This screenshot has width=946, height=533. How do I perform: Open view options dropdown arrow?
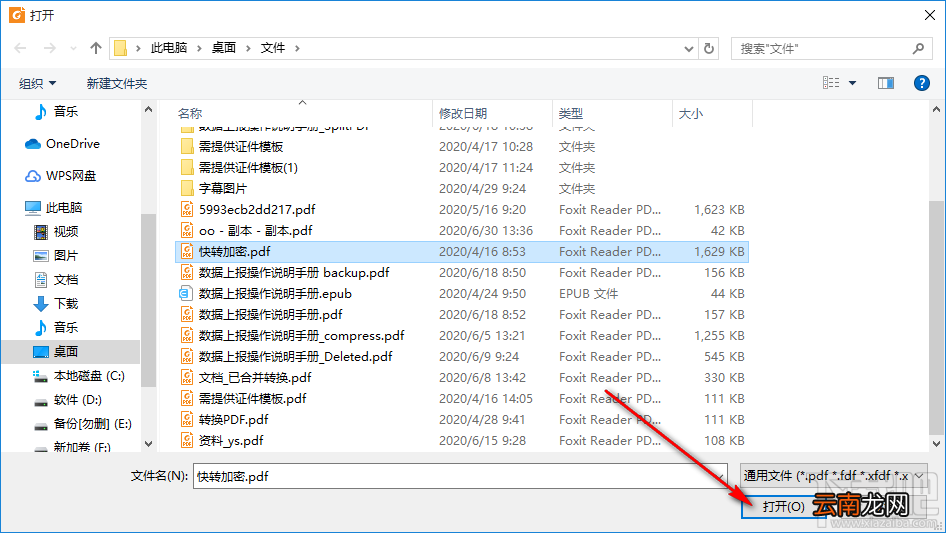coord(852,83)
